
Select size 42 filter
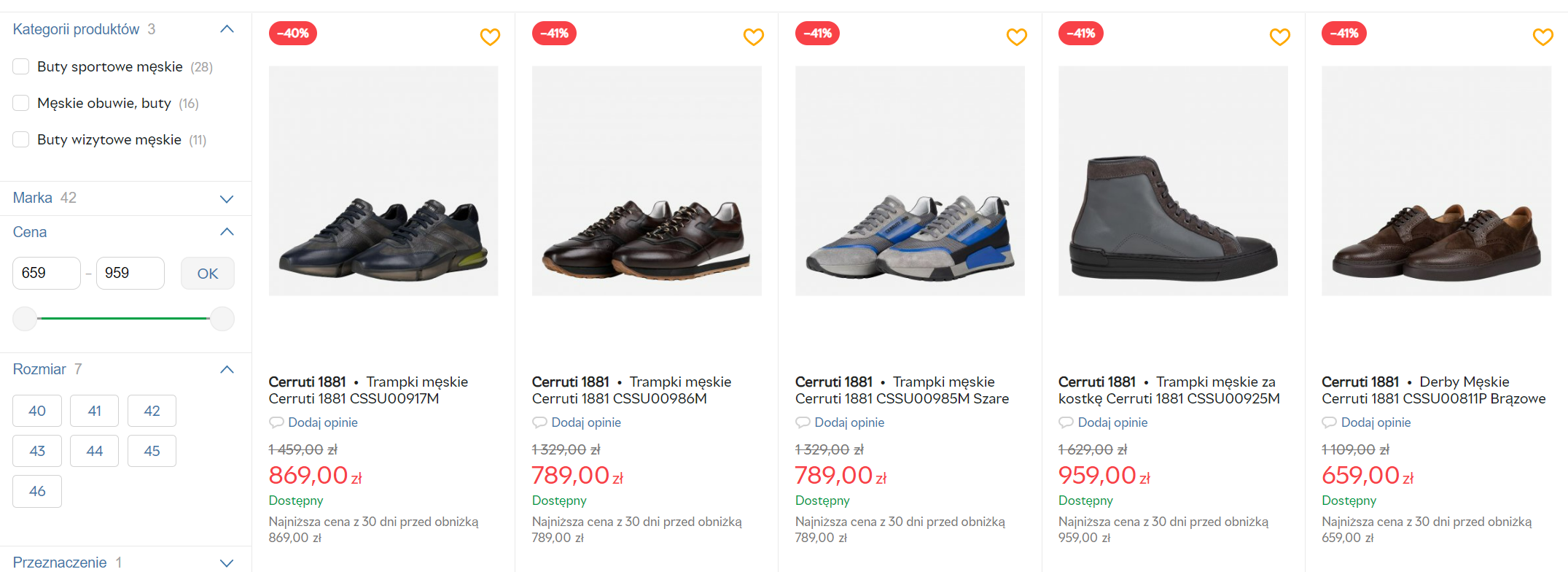coord(152,411)
